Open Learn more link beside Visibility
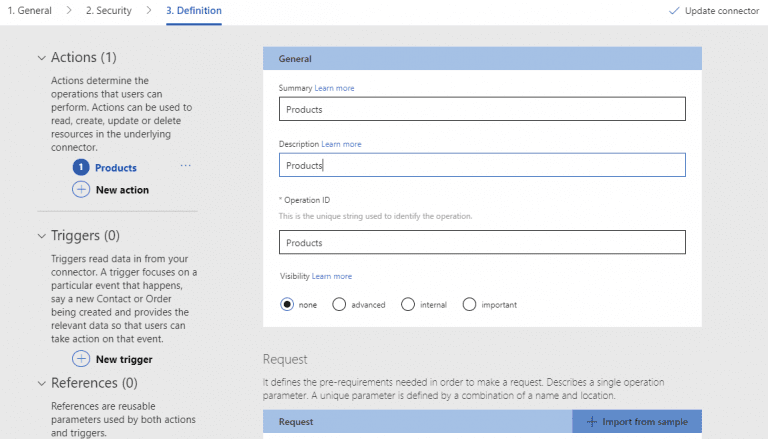The width and height of the screenshot is (768, 439). [332, 276]
